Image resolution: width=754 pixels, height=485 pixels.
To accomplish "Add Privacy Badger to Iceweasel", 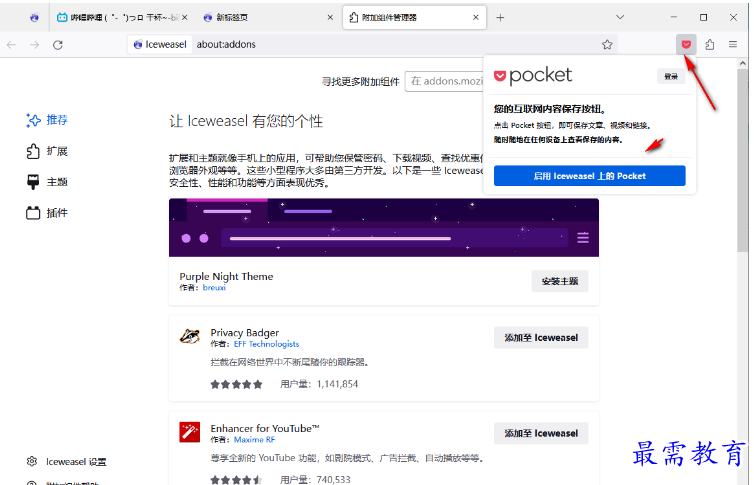I will [541, 338].
